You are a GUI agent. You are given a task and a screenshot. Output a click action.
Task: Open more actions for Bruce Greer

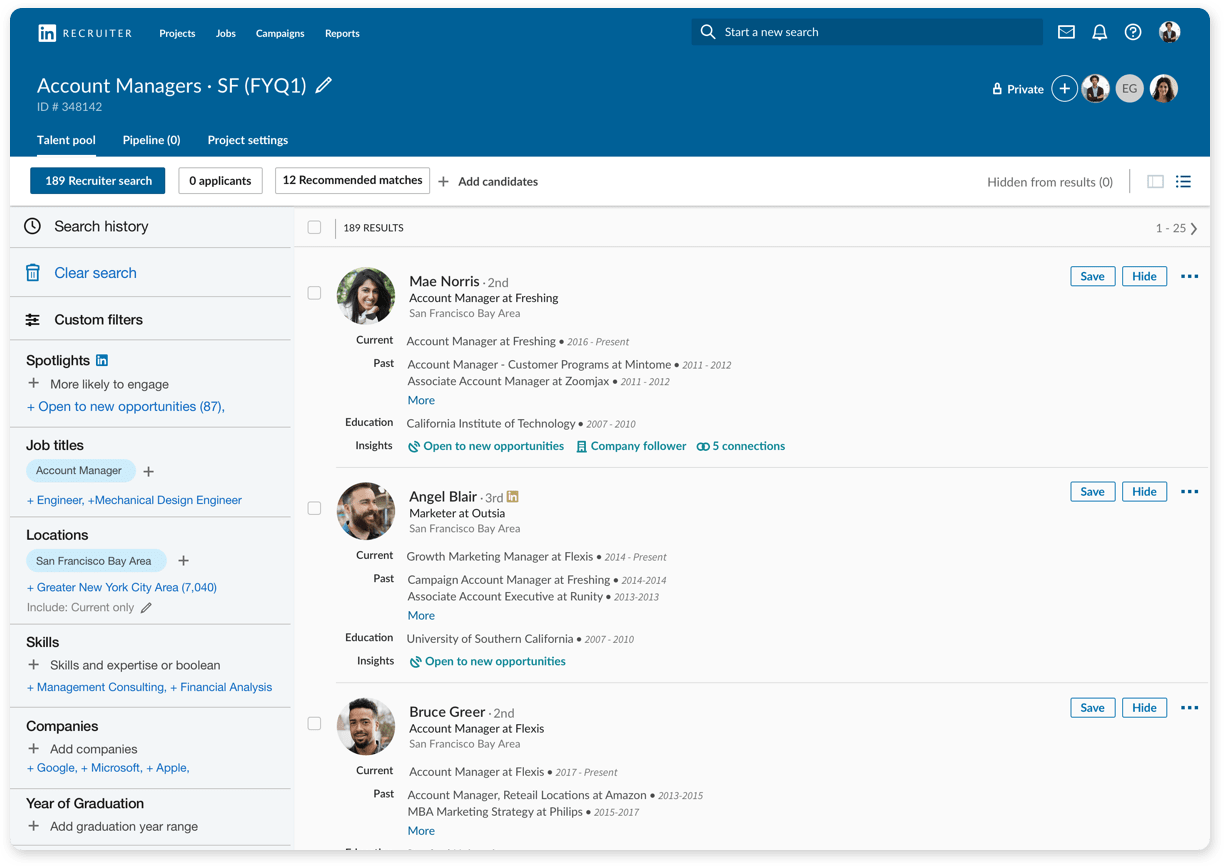(x=1189, y=707)
